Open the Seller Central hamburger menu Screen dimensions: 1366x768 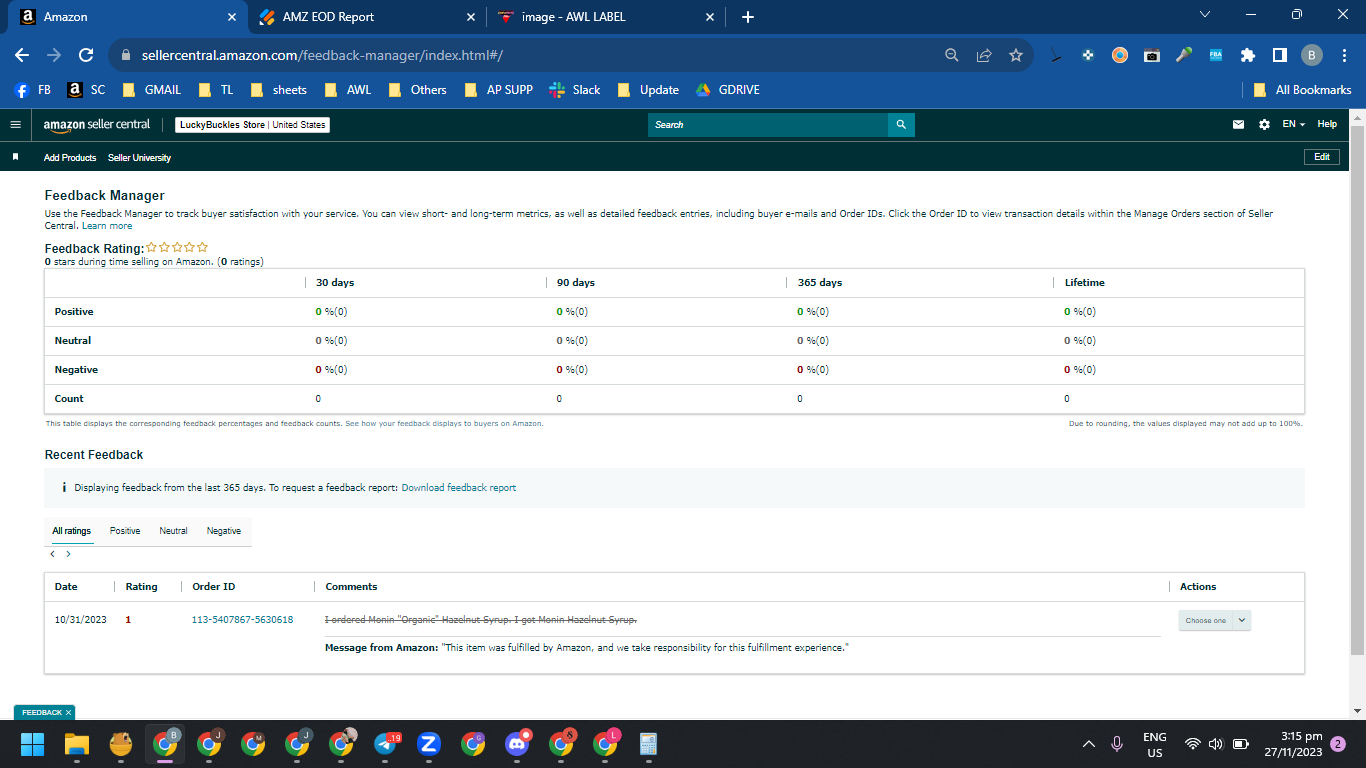click(15, 125)
